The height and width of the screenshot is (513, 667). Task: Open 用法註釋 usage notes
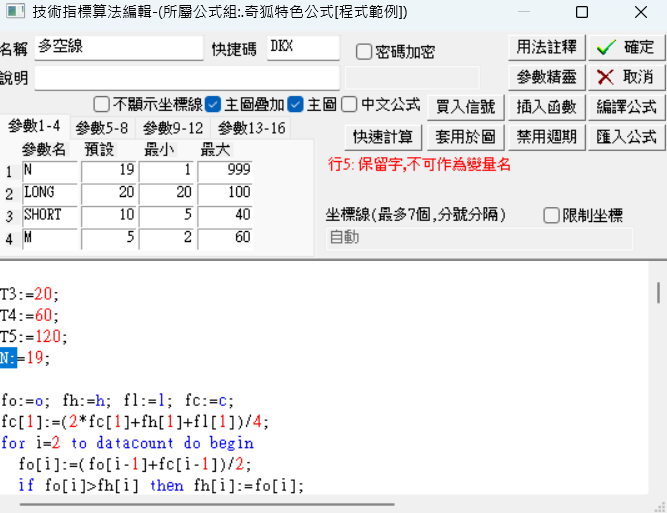click(547, 47)
